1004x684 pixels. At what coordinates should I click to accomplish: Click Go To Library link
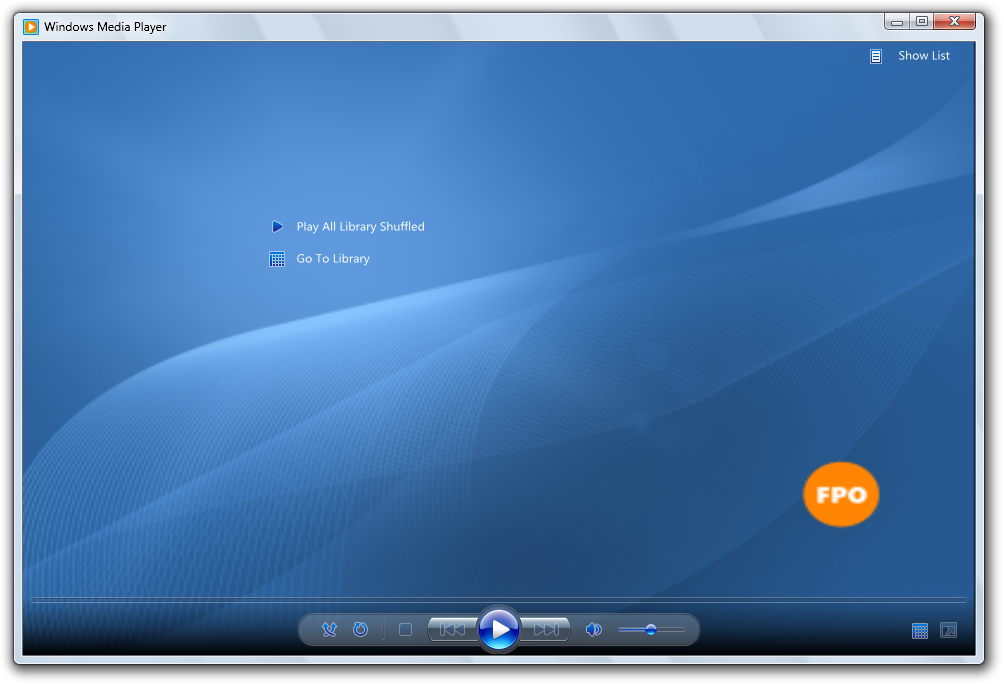click(x=333, y=259)
